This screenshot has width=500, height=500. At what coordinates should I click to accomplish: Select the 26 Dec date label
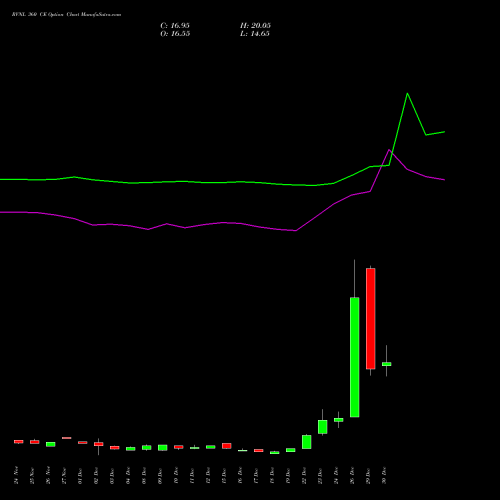pos(352,475)
